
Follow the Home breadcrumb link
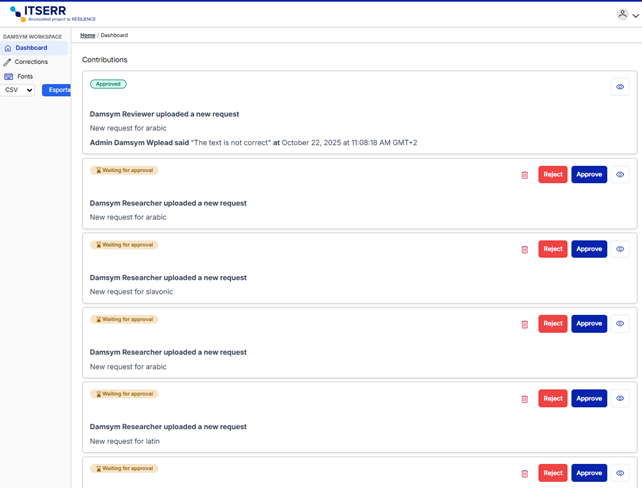[88, 35]
